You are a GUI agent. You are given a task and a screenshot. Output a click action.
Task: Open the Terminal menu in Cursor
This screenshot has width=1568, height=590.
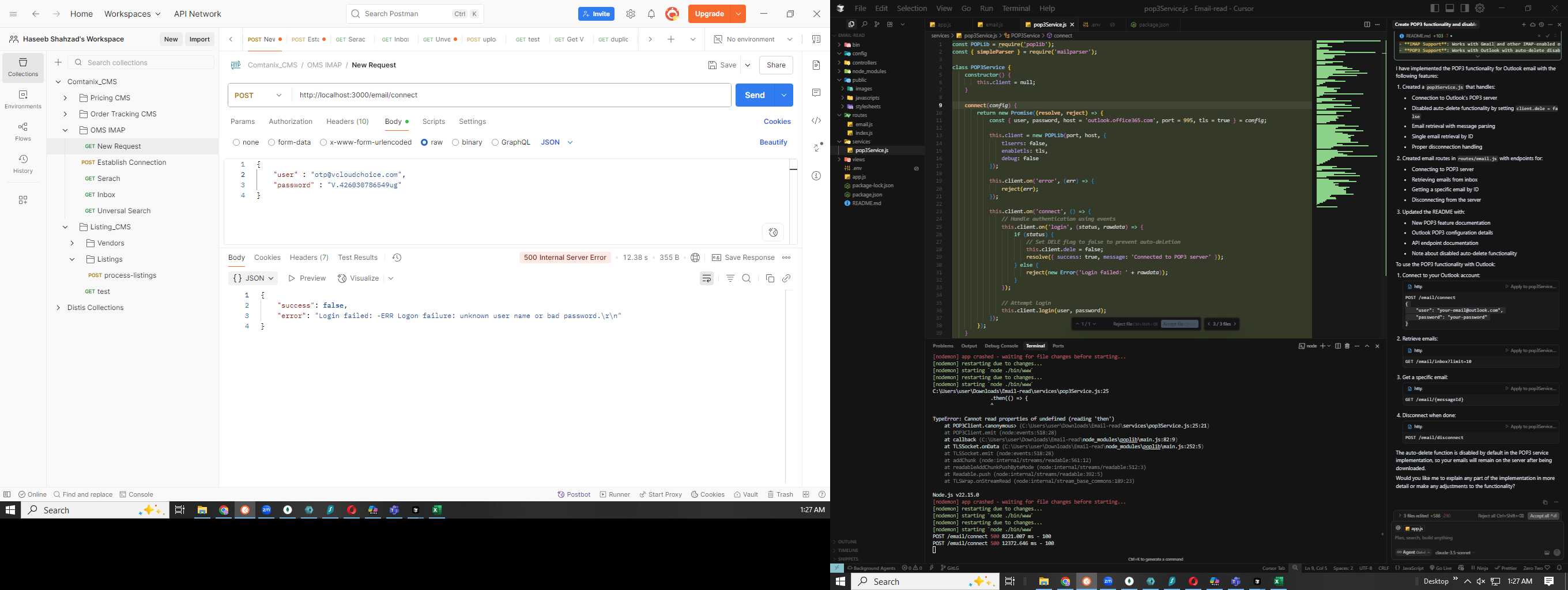coord(1016,9)
